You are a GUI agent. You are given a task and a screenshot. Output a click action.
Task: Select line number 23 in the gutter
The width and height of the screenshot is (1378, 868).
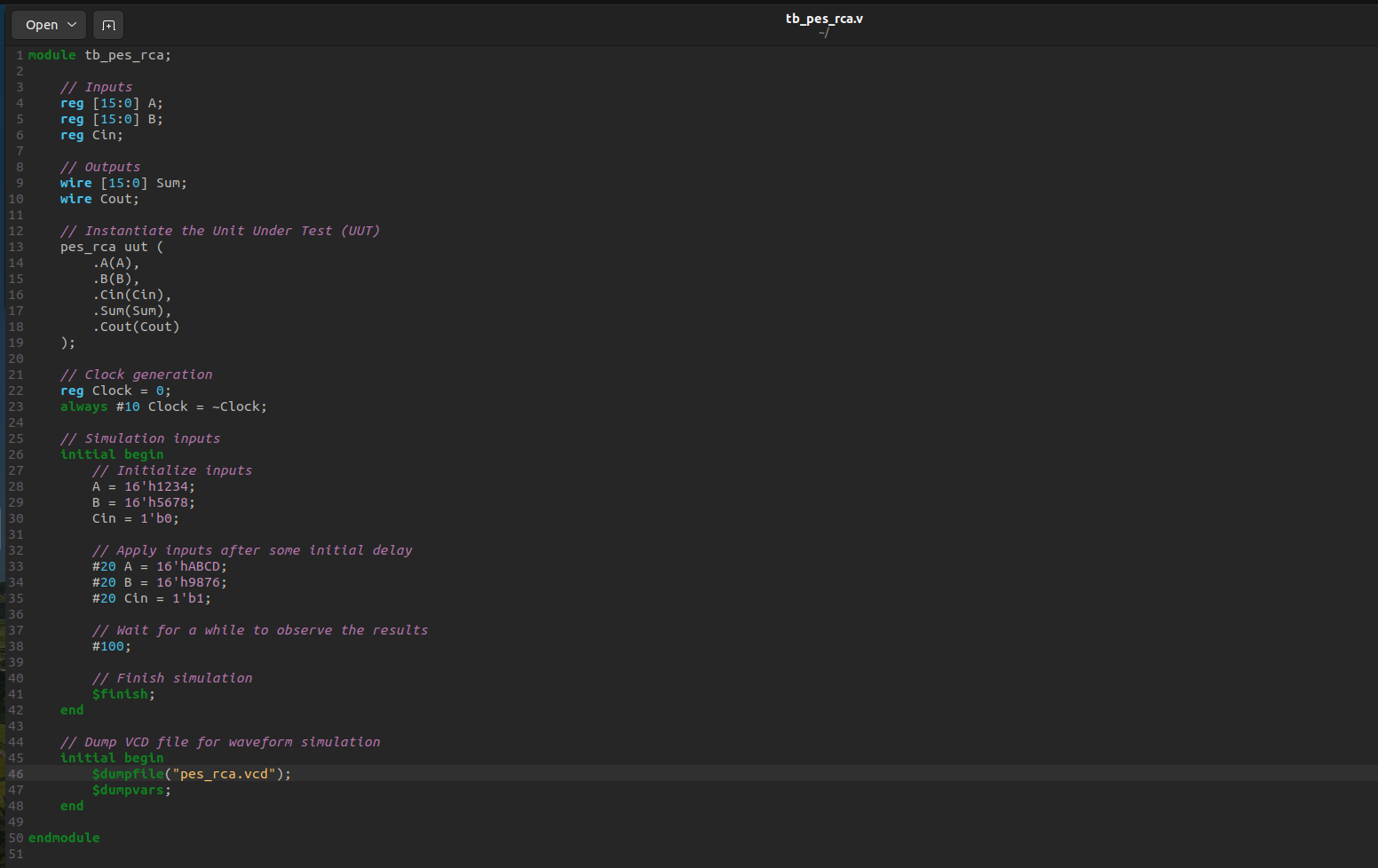15,406
